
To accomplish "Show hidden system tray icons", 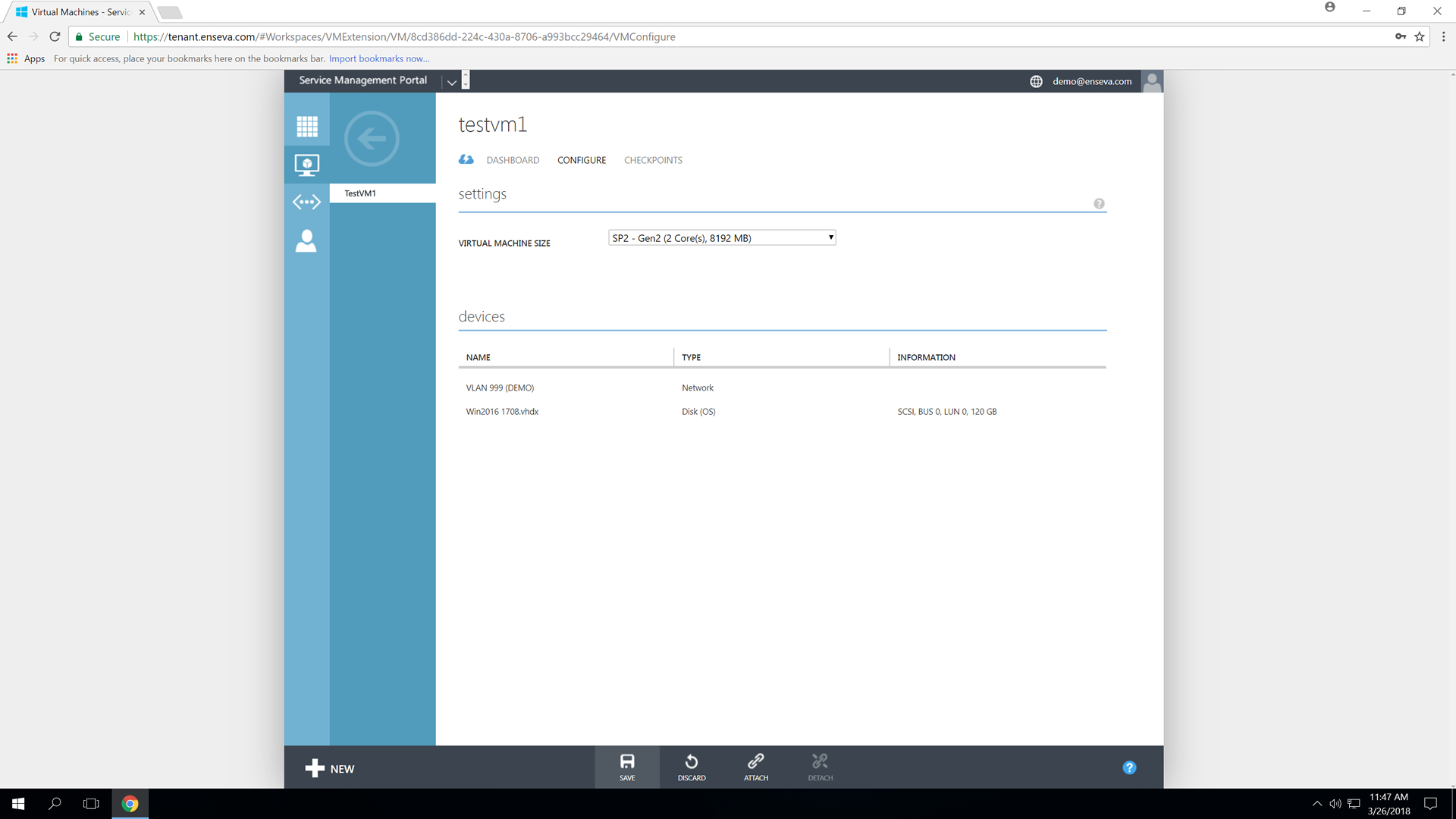I will pyautogui.click(x=1317, y=804).
